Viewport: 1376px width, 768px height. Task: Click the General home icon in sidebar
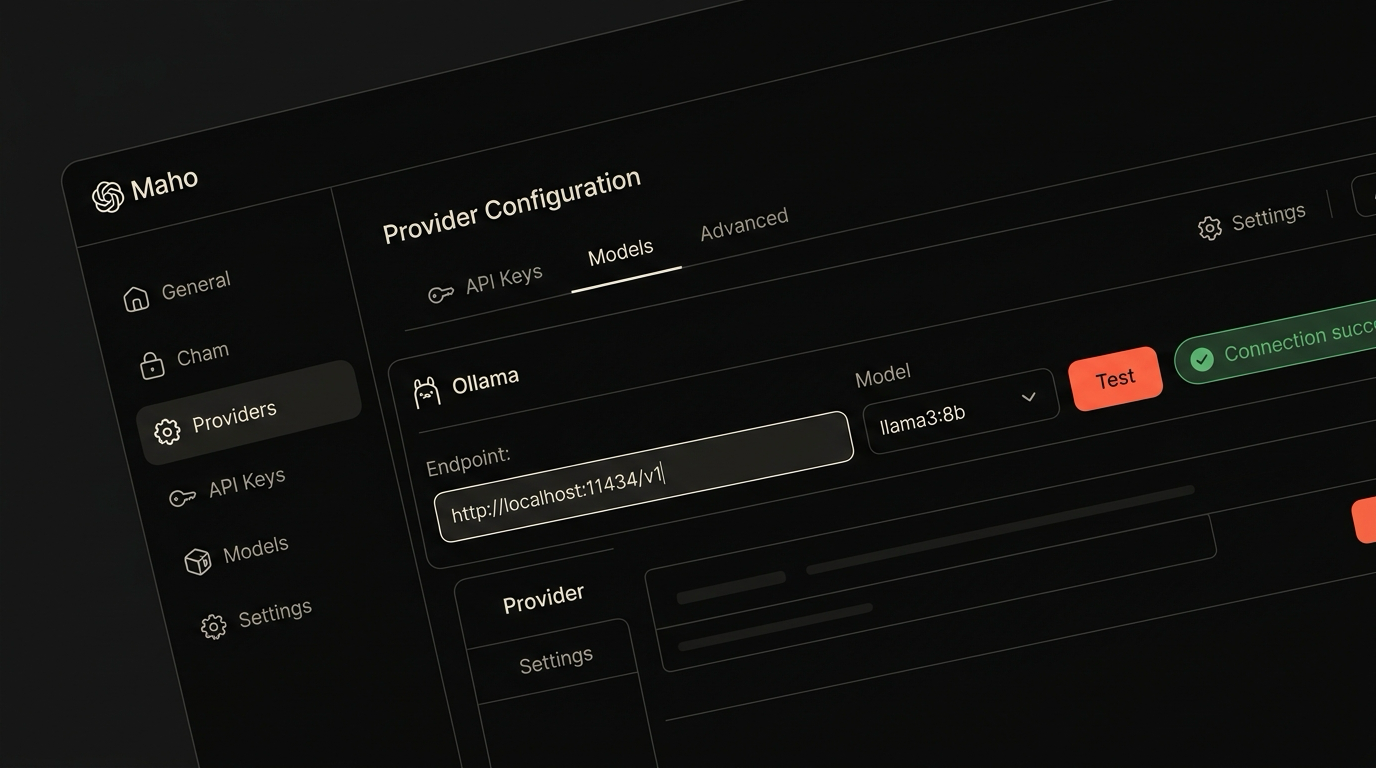point(136,298)
